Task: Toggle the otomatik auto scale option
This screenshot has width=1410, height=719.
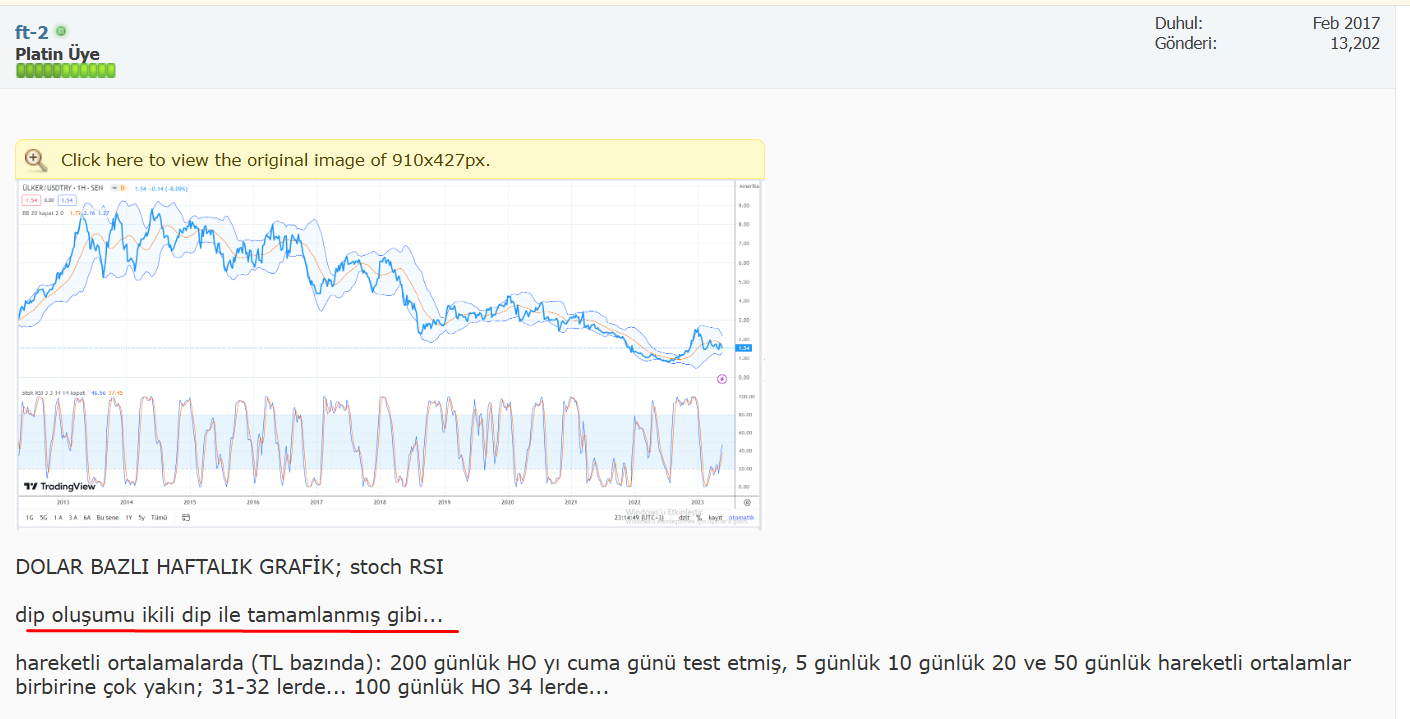Action: pyautogui.click(x=741, y=517)
